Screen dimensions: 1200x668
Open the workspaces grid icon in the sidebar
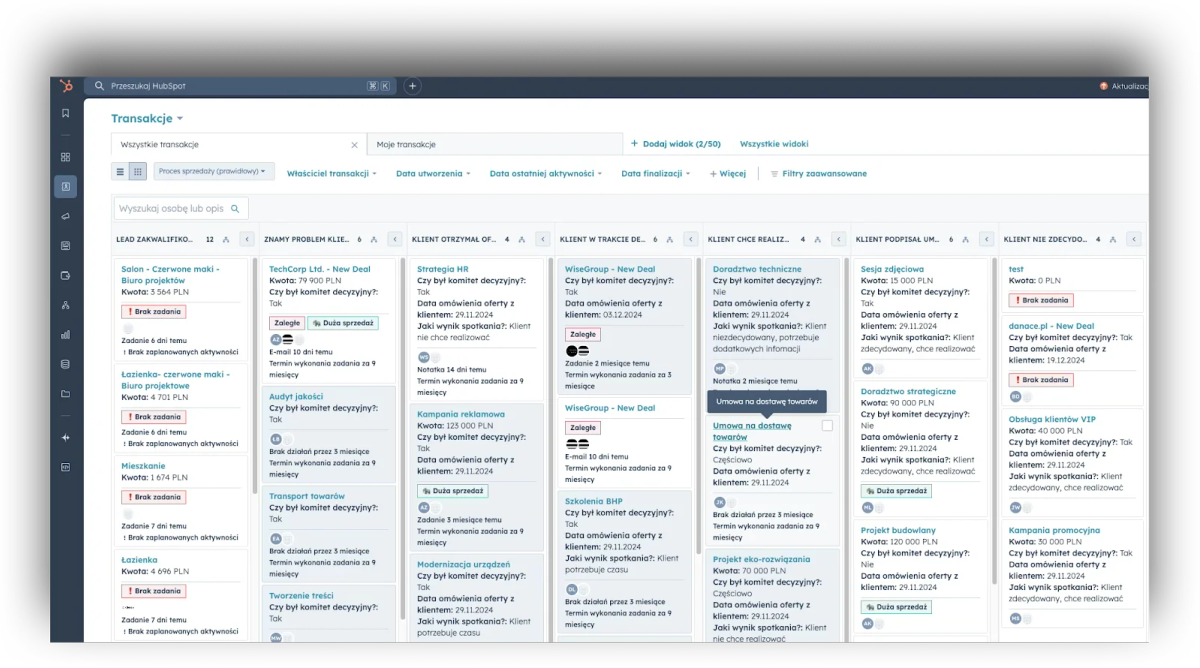point(66,157)
